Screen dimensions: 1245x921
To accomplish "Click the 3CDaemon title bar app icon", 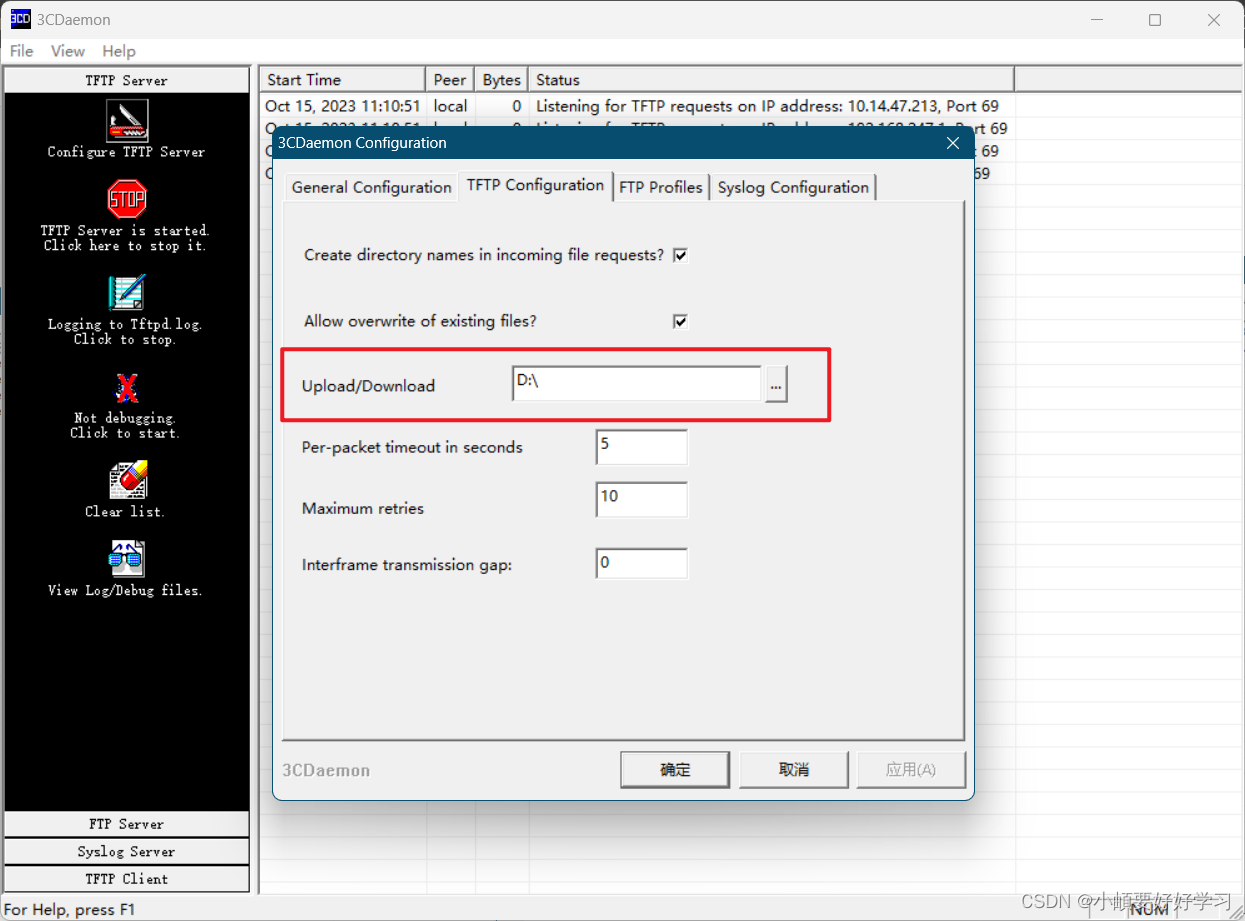I will [20, 19].
